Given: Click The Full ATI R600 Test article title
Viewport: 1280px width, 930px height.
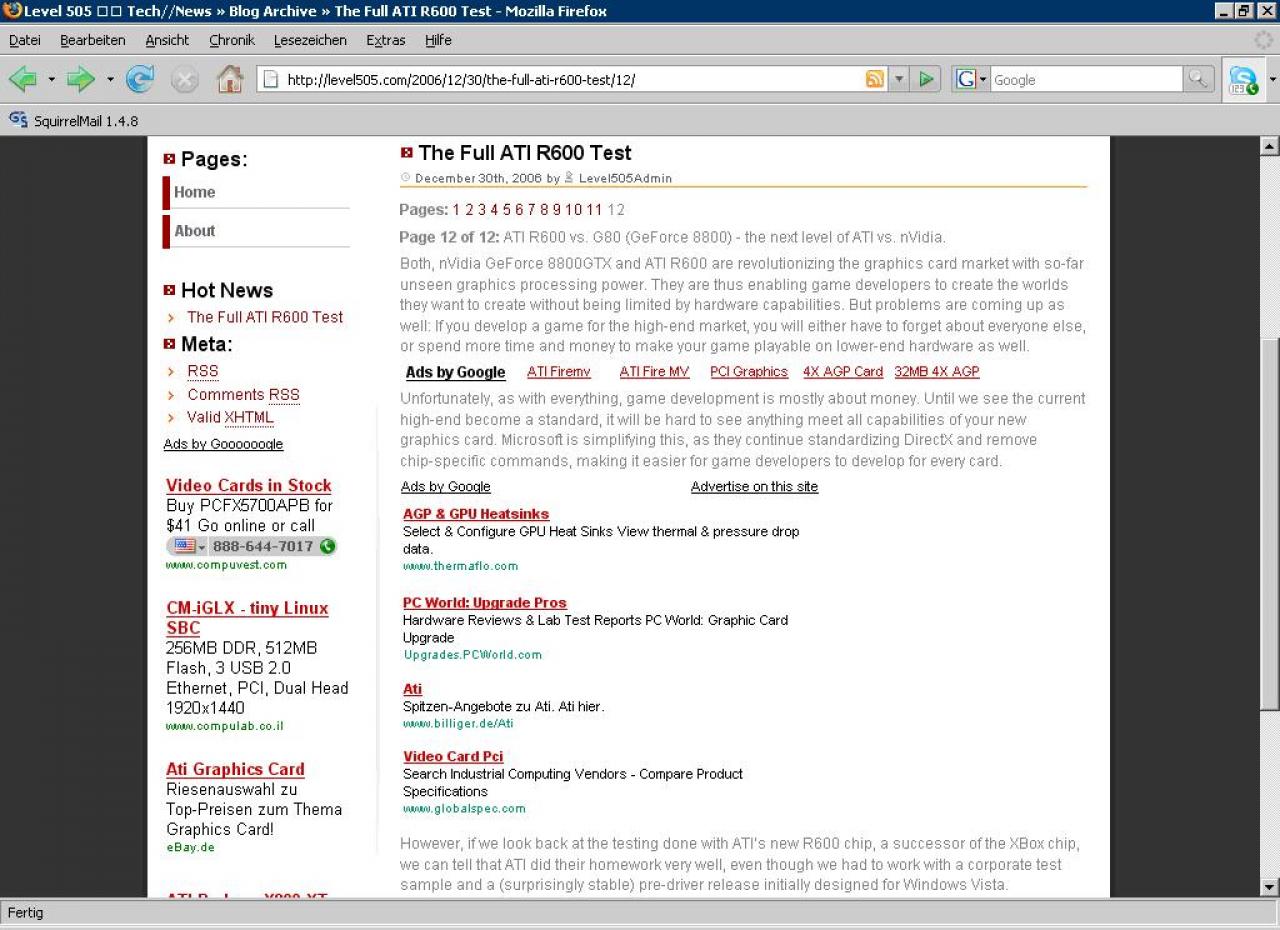Looking at the screenshot, I should pyautogui.click(x=525, y=153).
